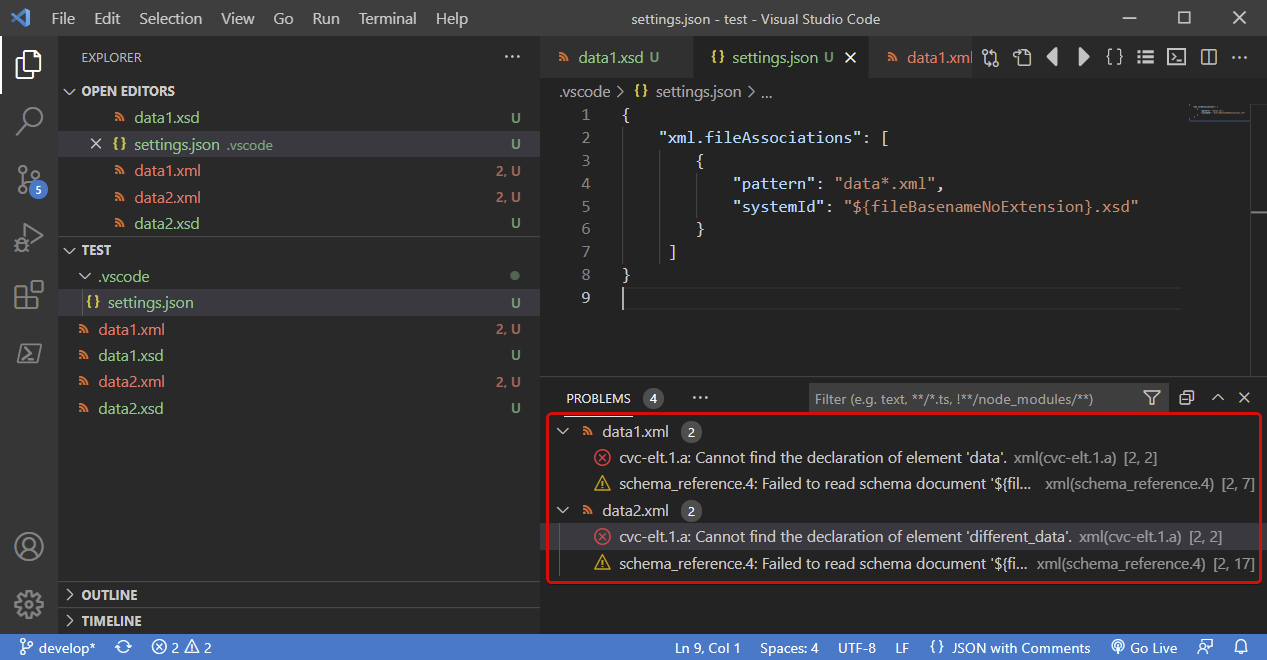Click the open settings file icon
Viewport: 1267px width, 660px height.
tap(1021, 58)
